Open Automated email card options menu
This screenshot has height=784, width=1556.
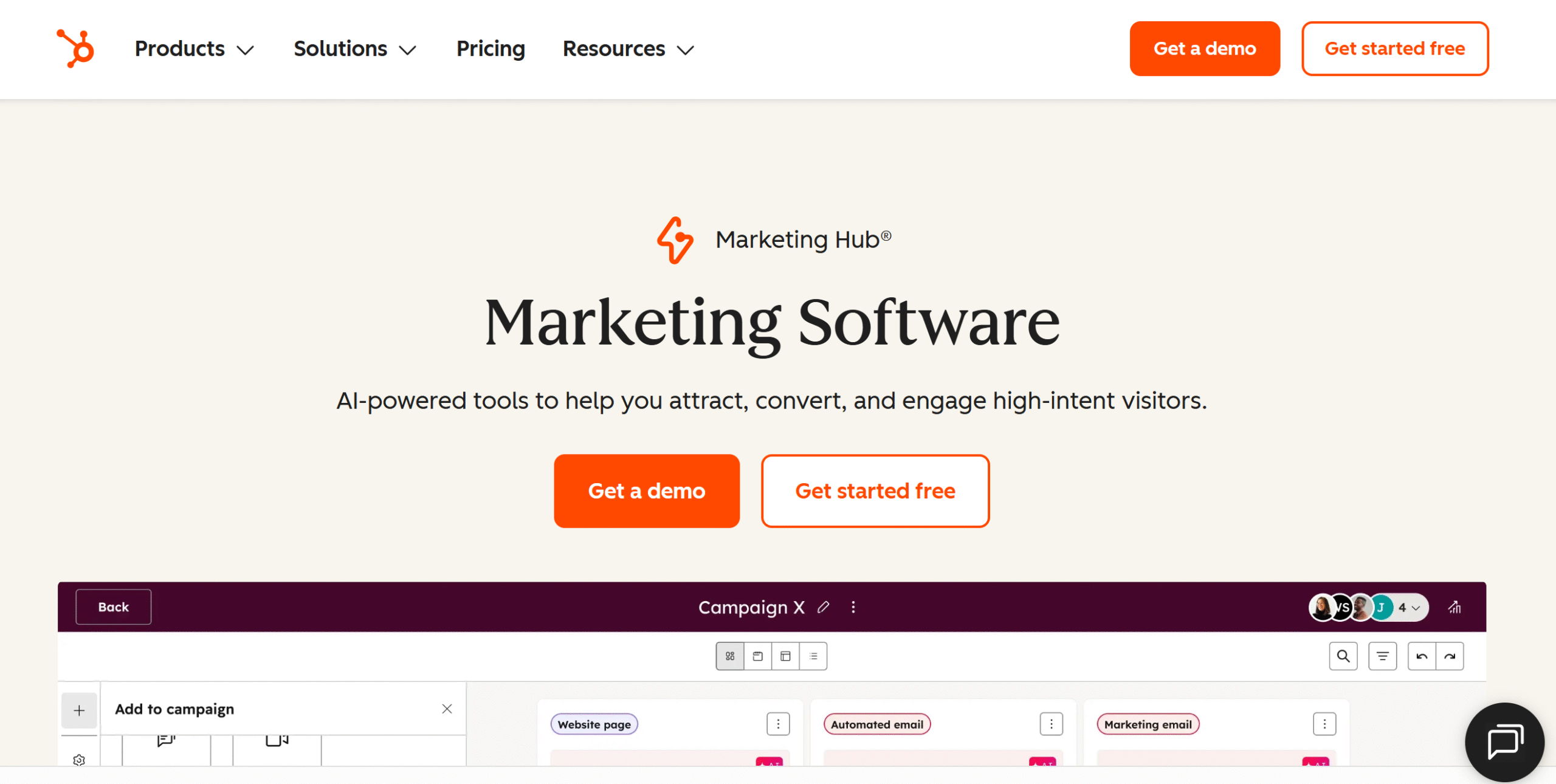click(1051, 724)
